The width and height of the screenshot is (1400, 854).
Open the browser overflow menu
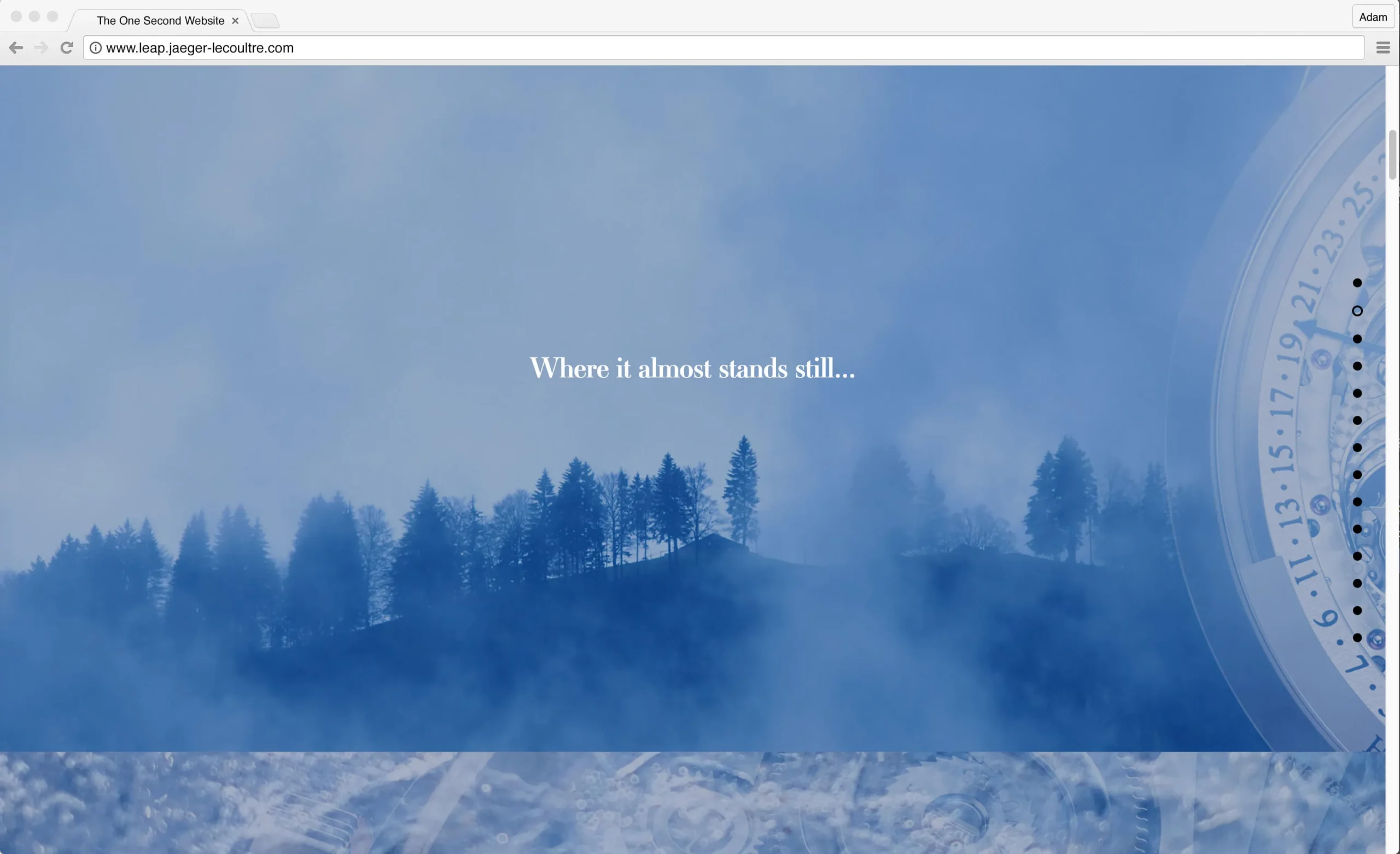(1383, 47)
